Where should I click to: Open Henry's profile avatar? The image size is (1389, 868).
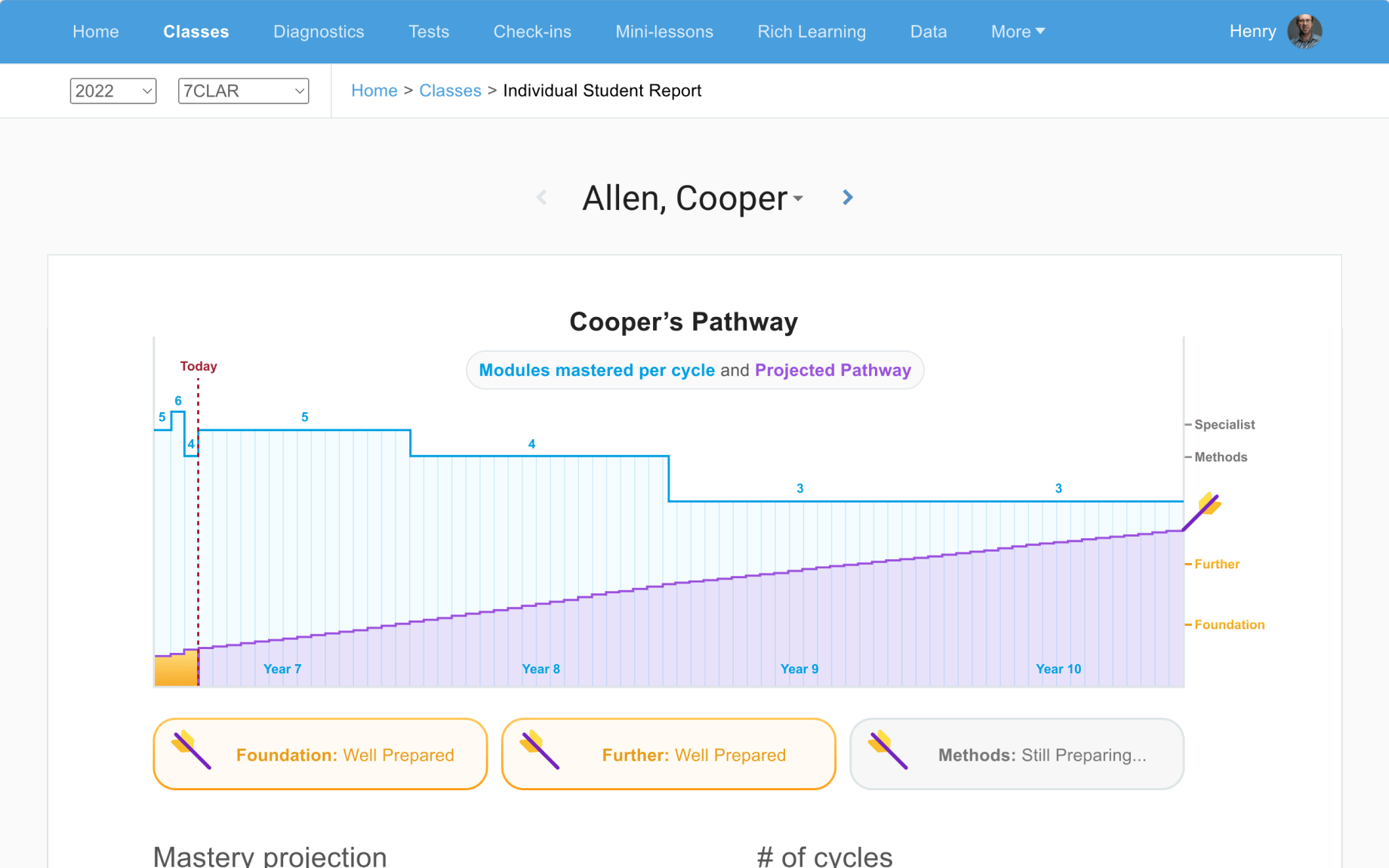pos(1304,31)
